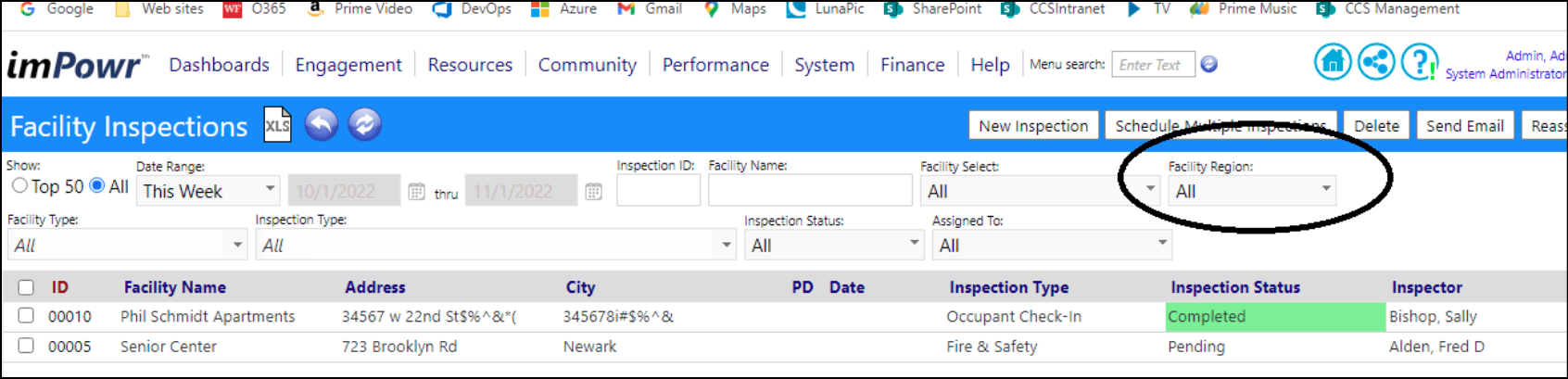Click the 11/1/2022 end date field
The height and width of the screenshot is (379, 1568).
(521, 191)
